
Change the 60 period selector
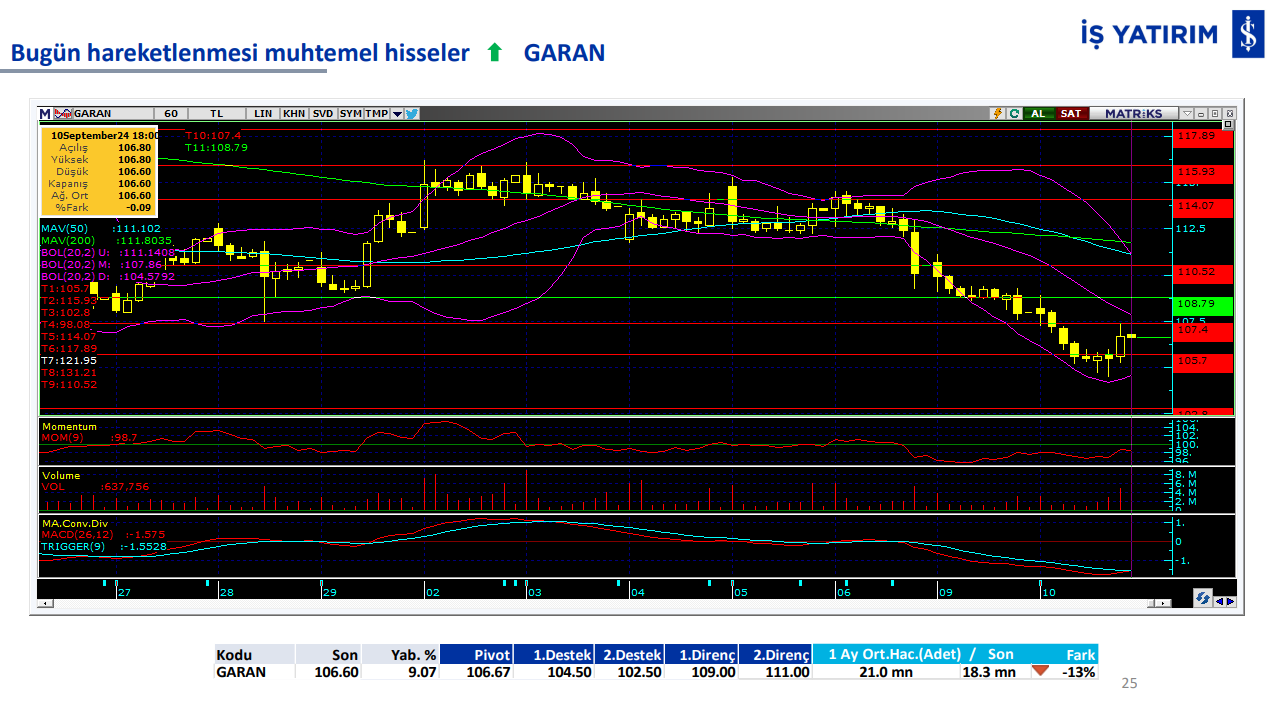point(171,114)
